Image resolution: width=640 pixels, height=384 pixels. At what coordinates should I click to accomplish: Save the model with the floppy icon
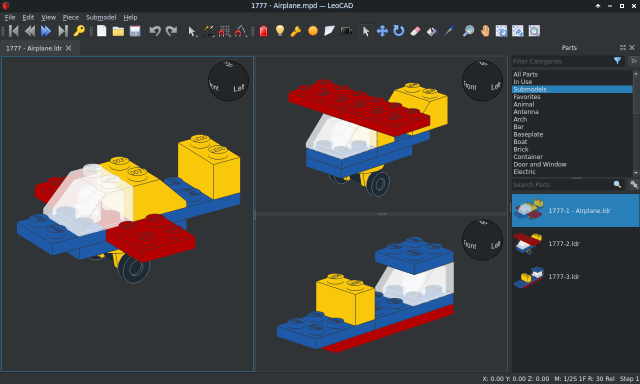(135, 31)
